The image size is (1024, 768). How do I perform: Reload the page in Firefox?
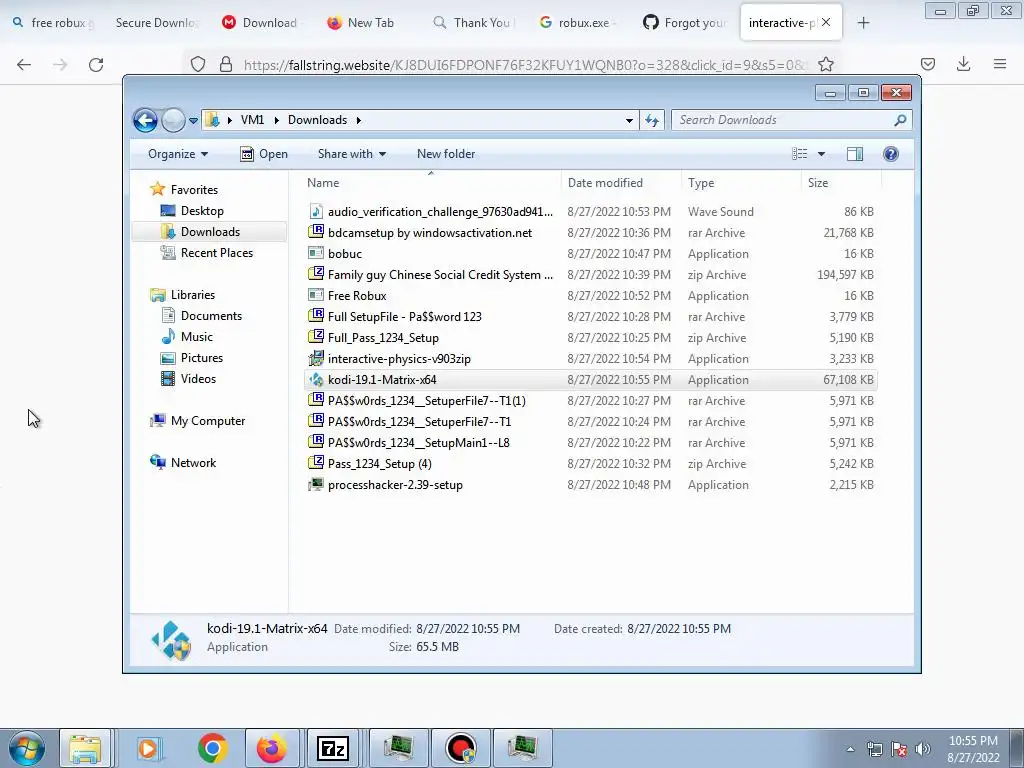(x=96, y=65)
